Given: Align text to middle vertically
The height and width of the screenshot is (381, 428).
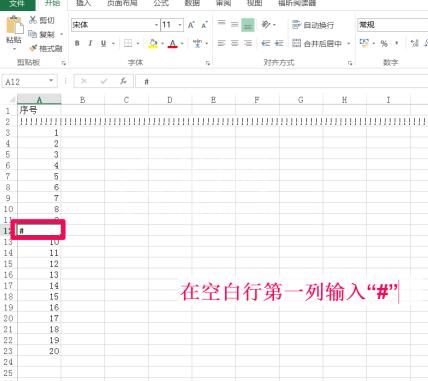Looking at the screenshot, I should point(235,25).
